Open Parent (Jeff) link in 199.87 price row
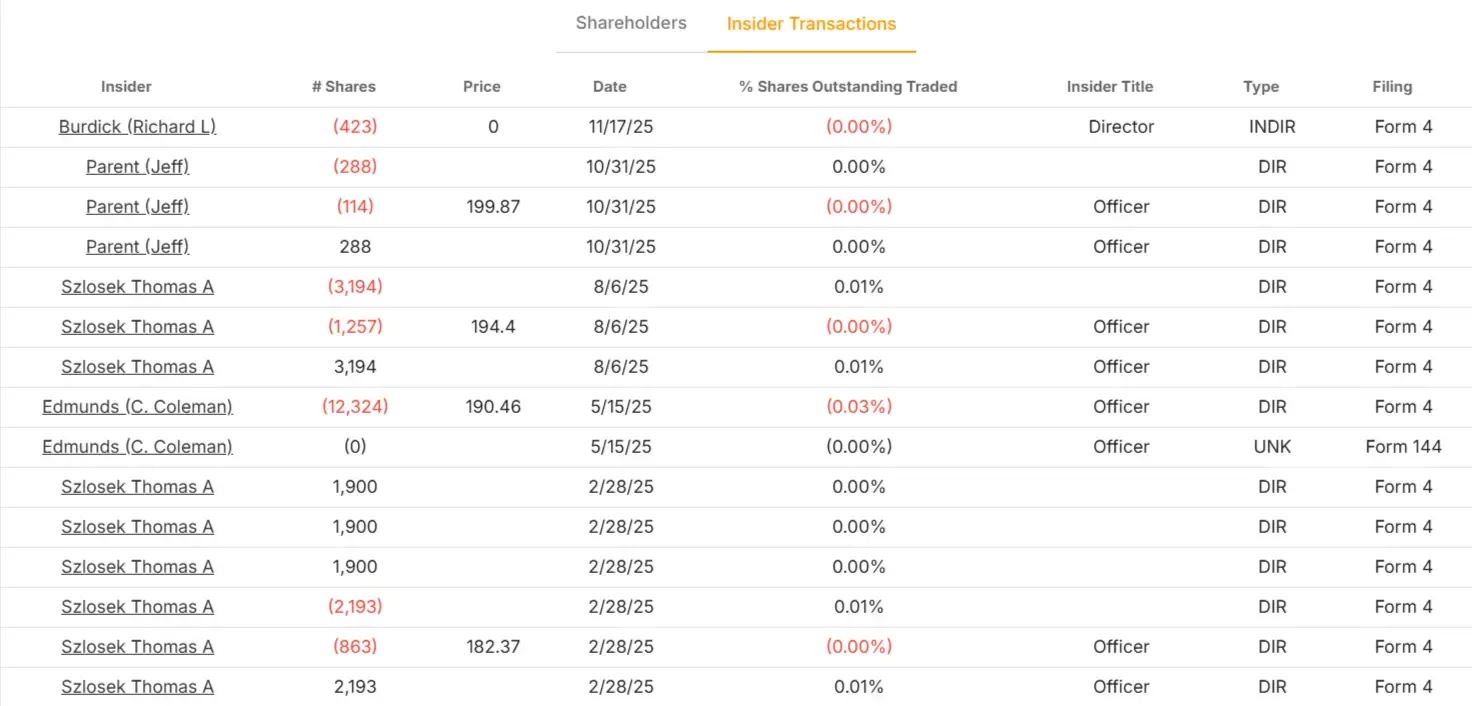Screen dimensions: 1472x706 (137, 207)
